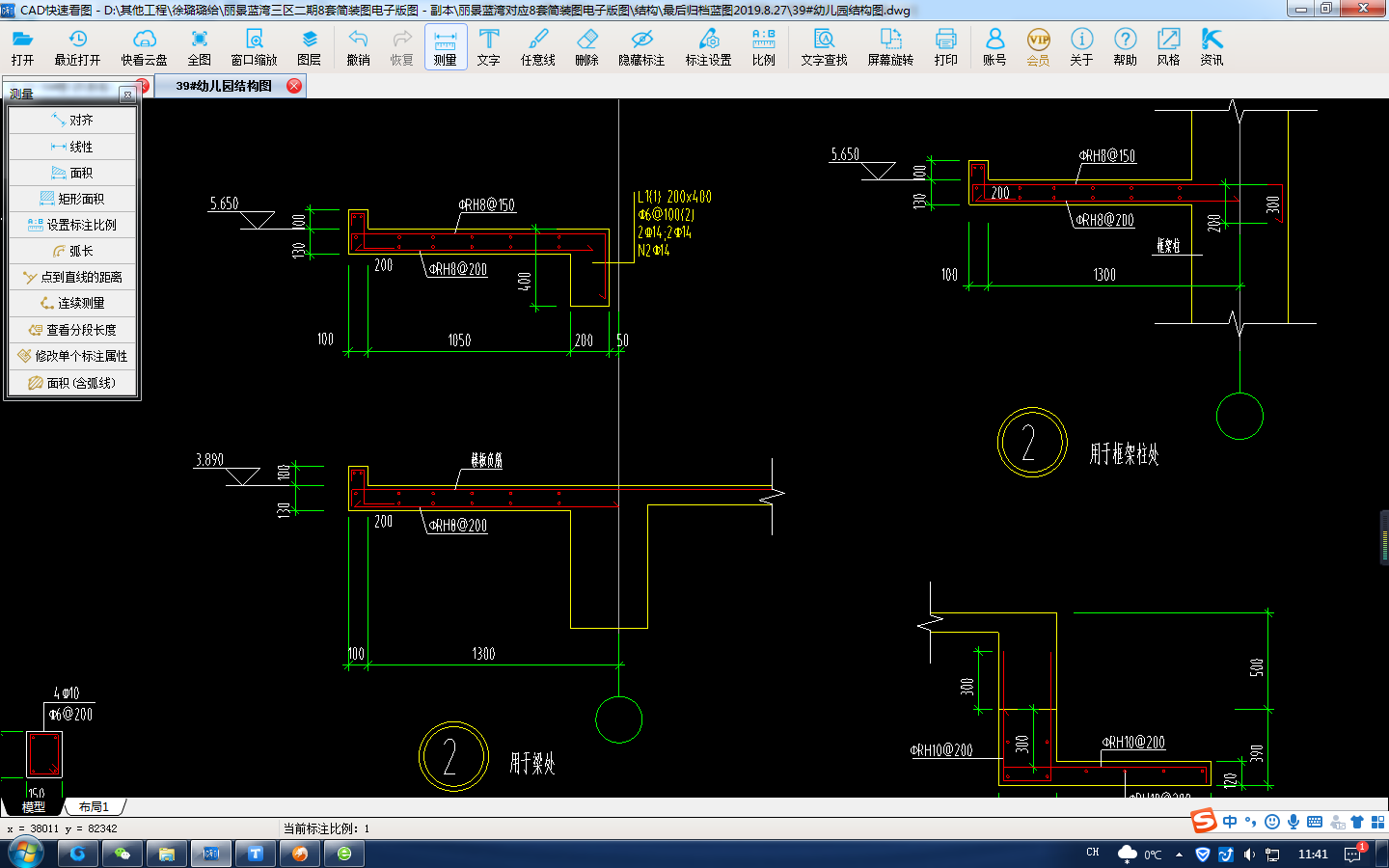Choose 点到直线的距离 measurement

pos(72,277)
